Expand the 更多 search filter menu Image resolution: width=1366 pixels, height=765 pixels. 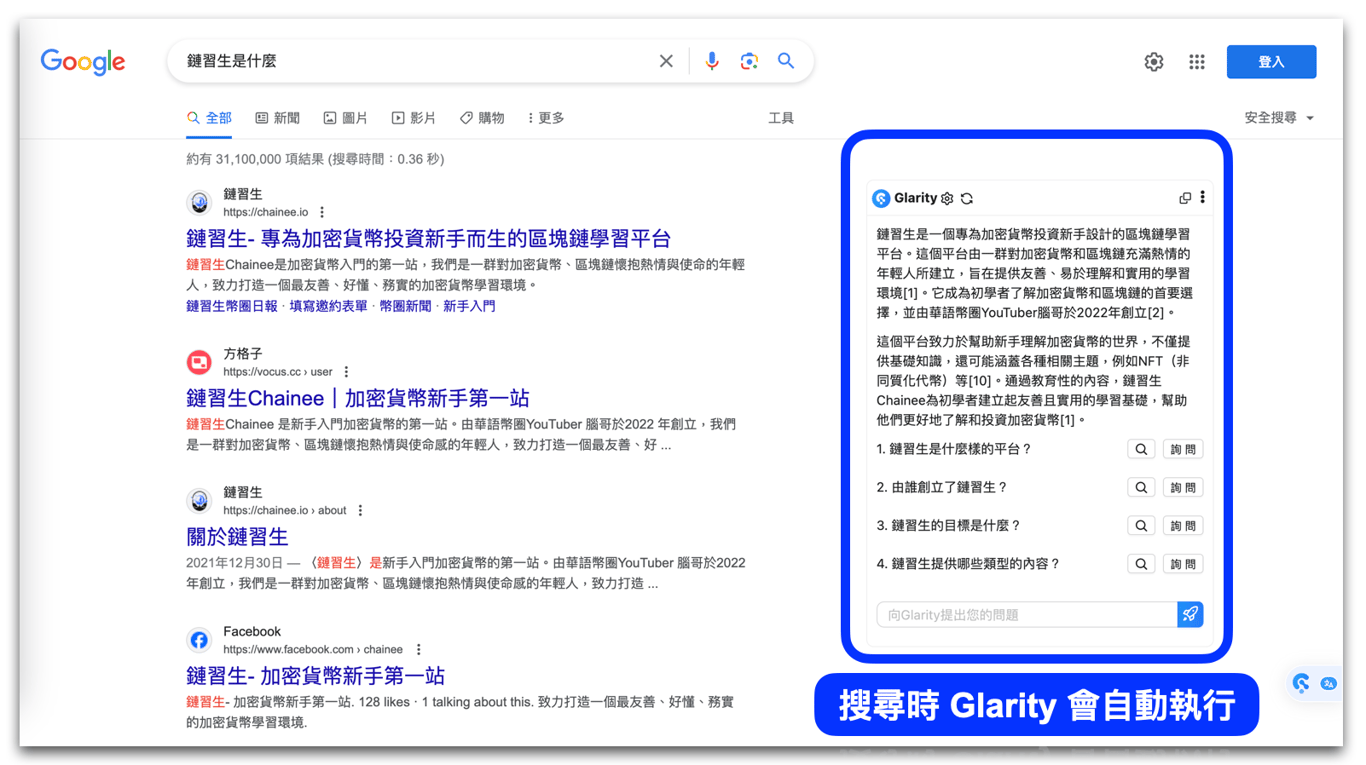546,118
